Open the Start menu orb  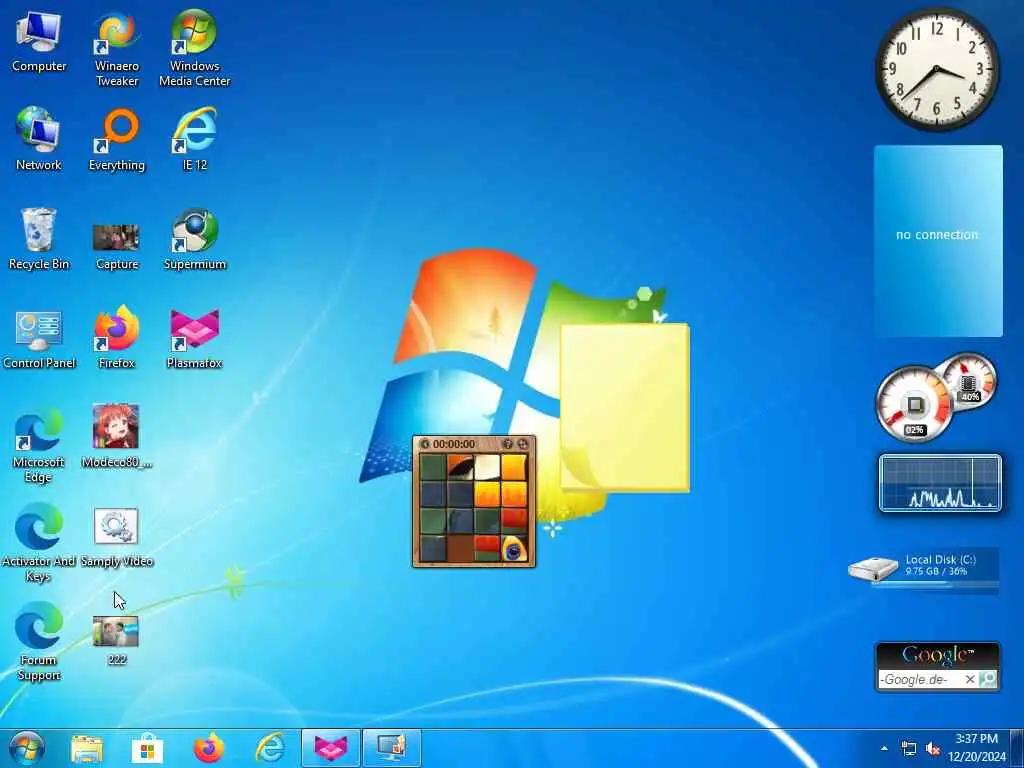point(26,748)
